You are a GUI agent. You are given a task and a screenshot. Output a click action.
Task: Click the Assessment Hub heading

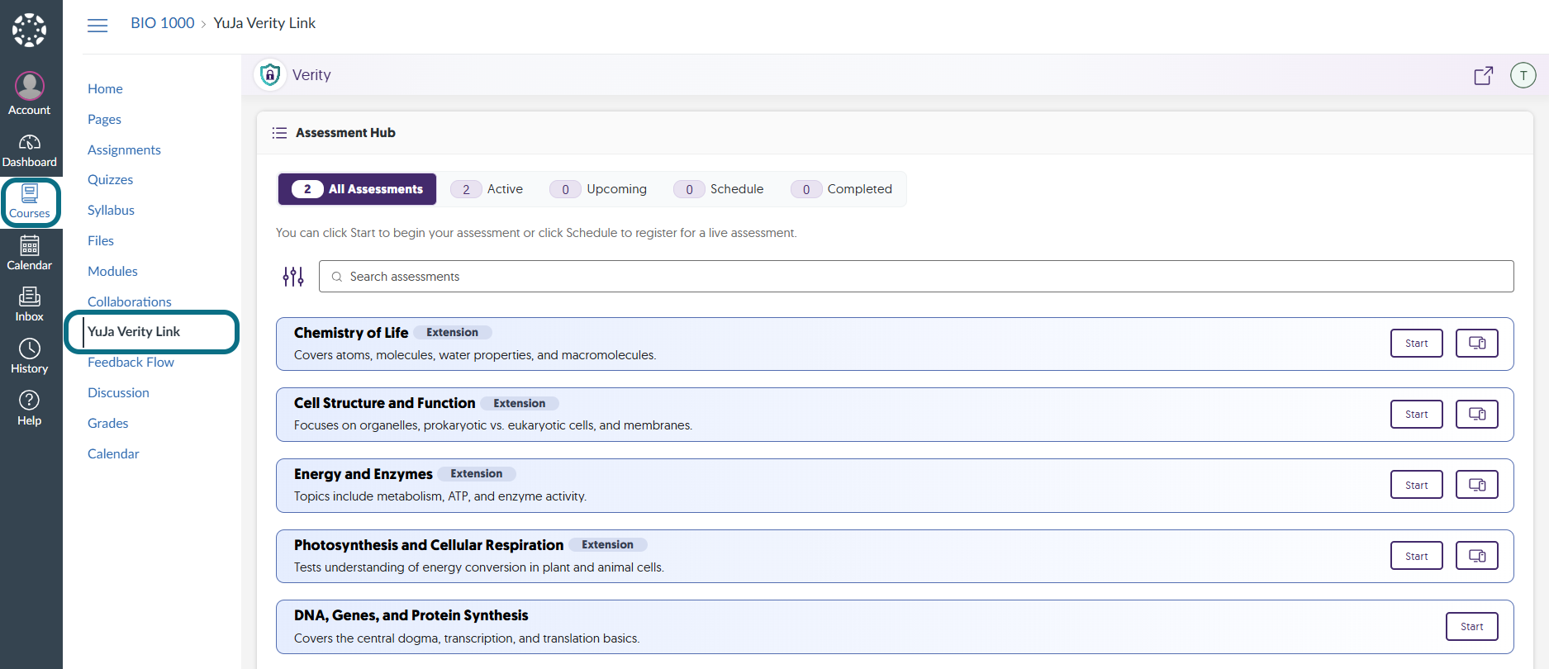point(345,133)
